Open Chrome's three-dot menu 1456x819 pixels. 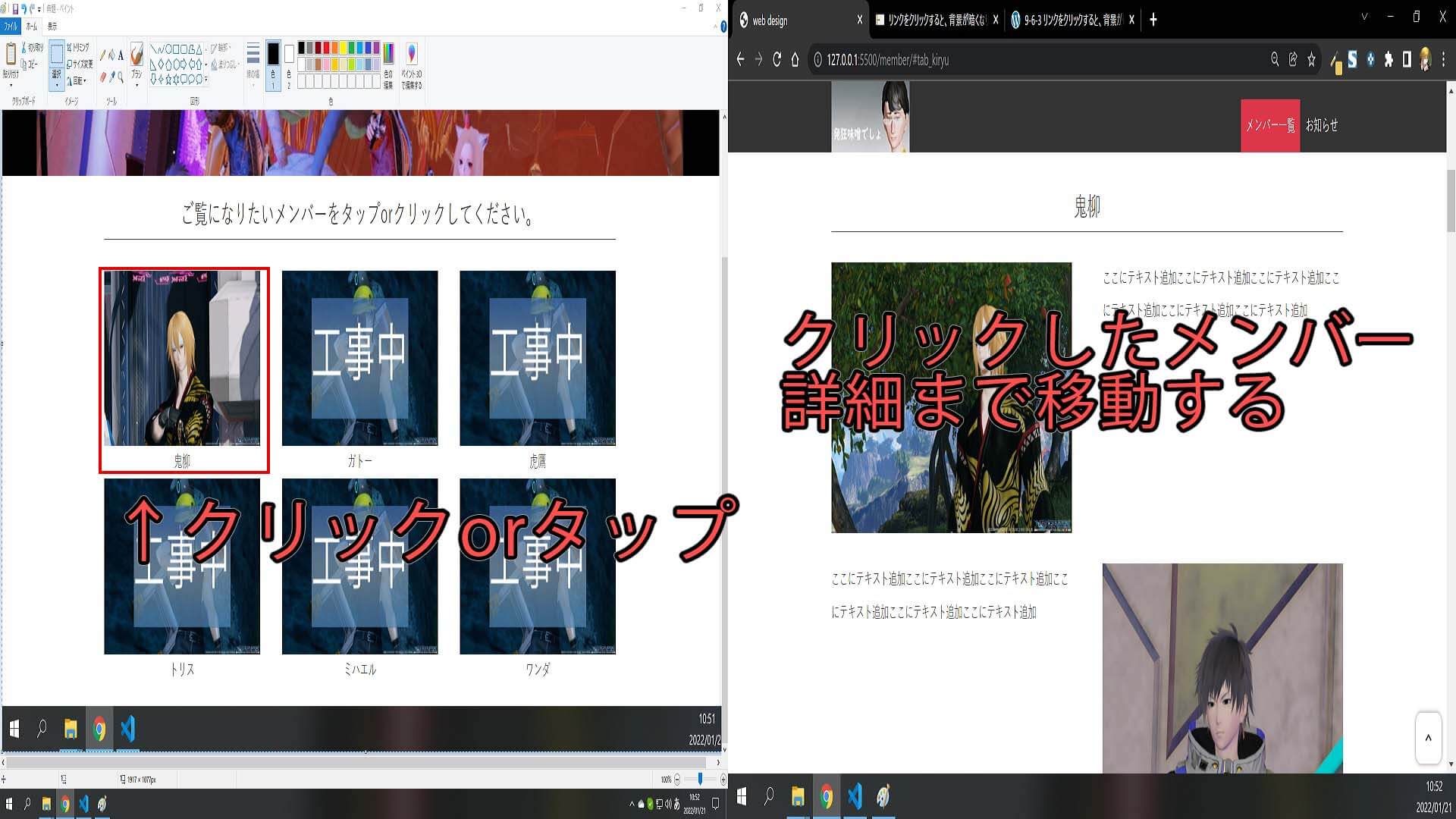pyautogui.click(x=1443, y=60)
